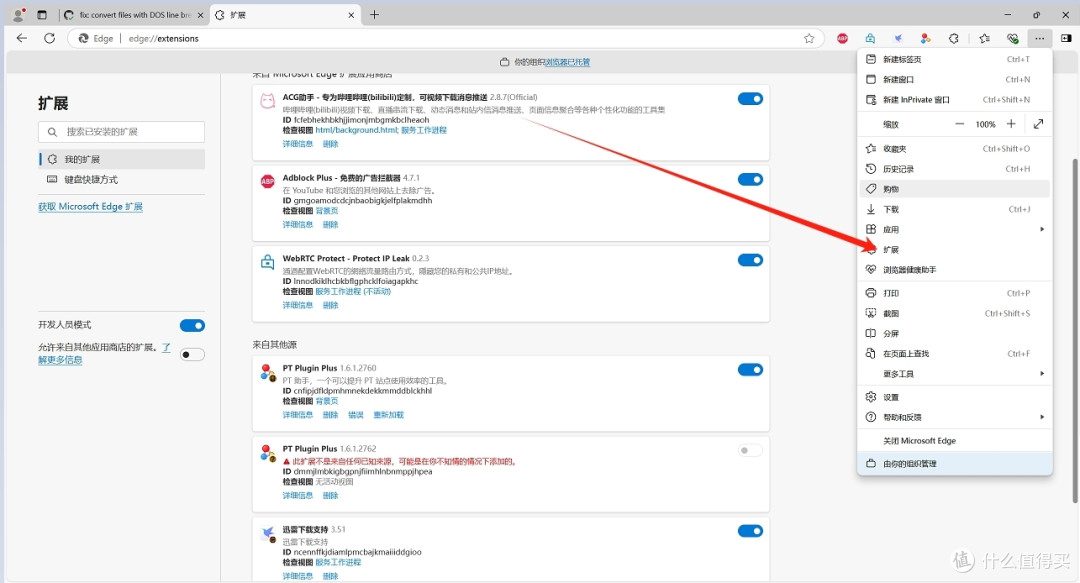Open 获取 Microsoft Edge 扩展 link
Screen dimensions: 1080x583
[90, 207]
